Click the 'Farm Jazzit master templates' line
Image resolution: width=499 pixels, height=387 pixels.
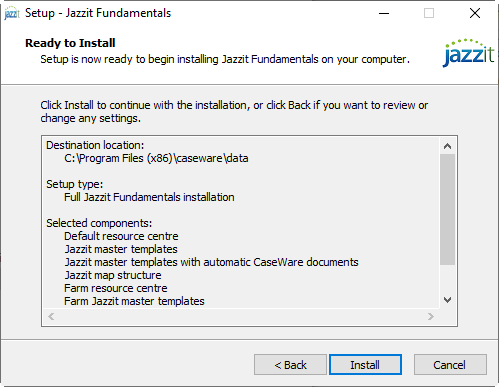tap(134, 301)
